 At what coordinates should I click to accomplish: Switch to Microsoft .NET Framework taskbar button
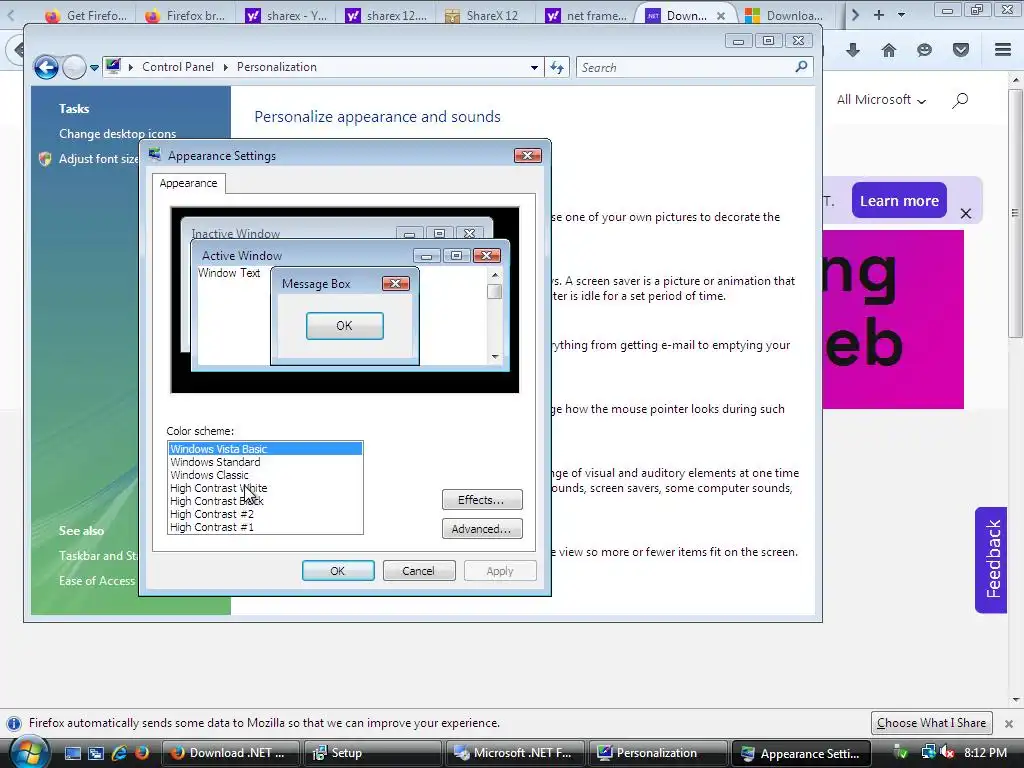[x=515, y=753]
